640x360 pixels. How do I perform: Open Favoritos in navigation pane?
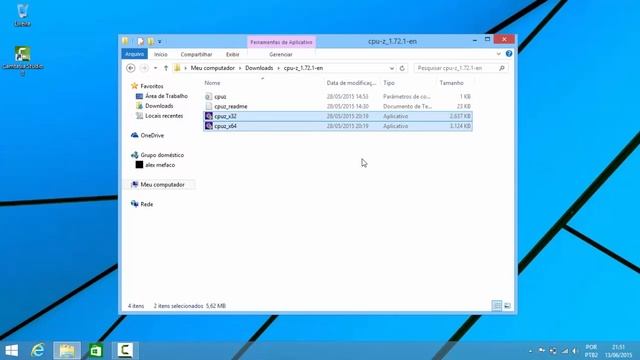click(151, 86)
